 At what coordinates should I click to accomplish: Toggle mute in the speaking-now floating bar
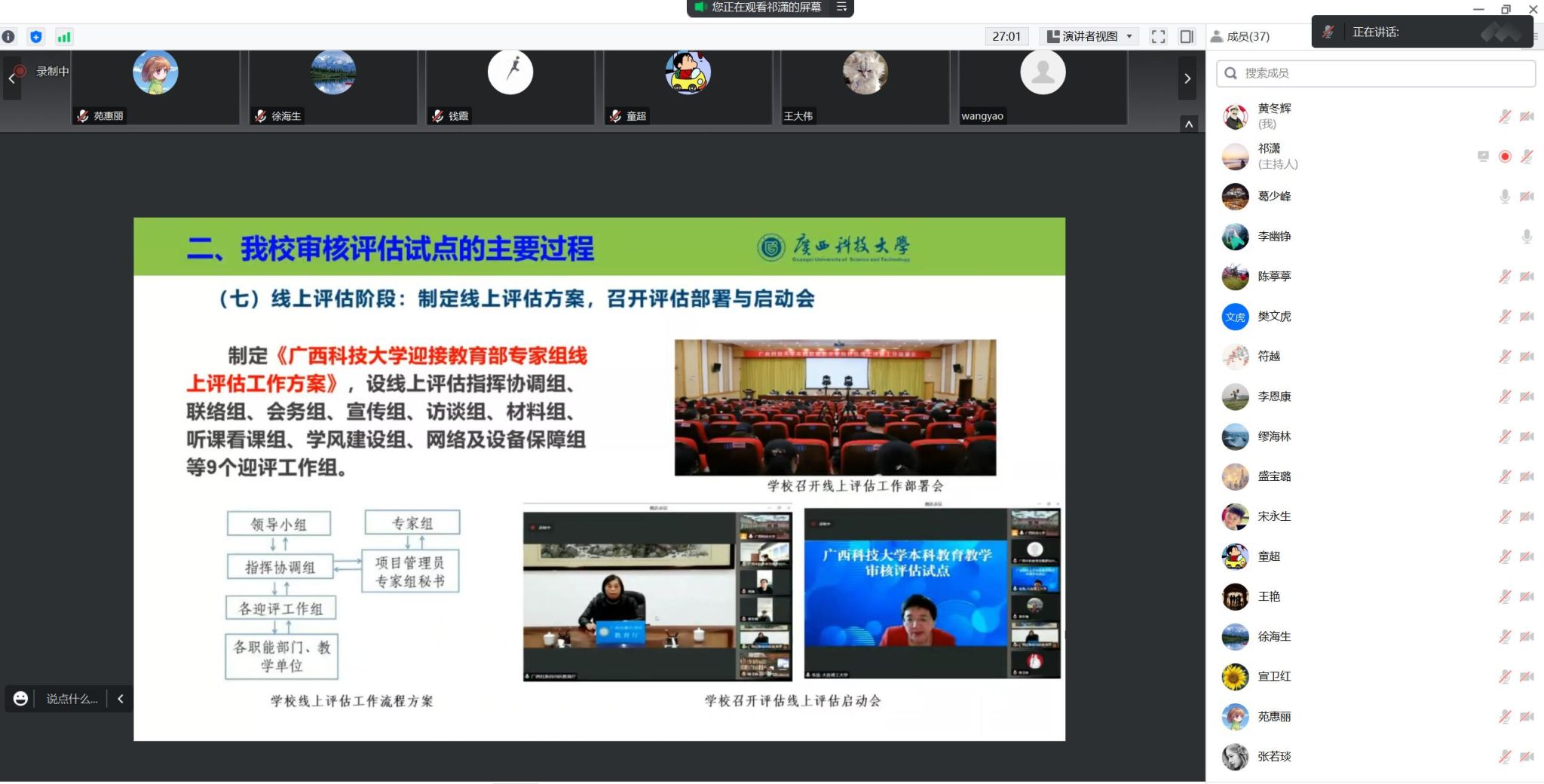[1328, 32]
